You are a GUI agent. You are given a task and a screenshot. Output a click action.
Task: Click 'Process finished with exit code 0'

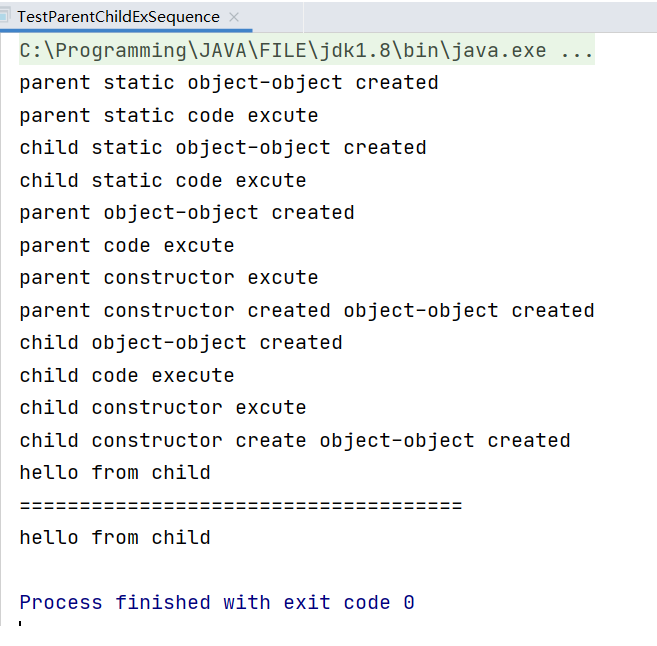(x=216, y=603)
